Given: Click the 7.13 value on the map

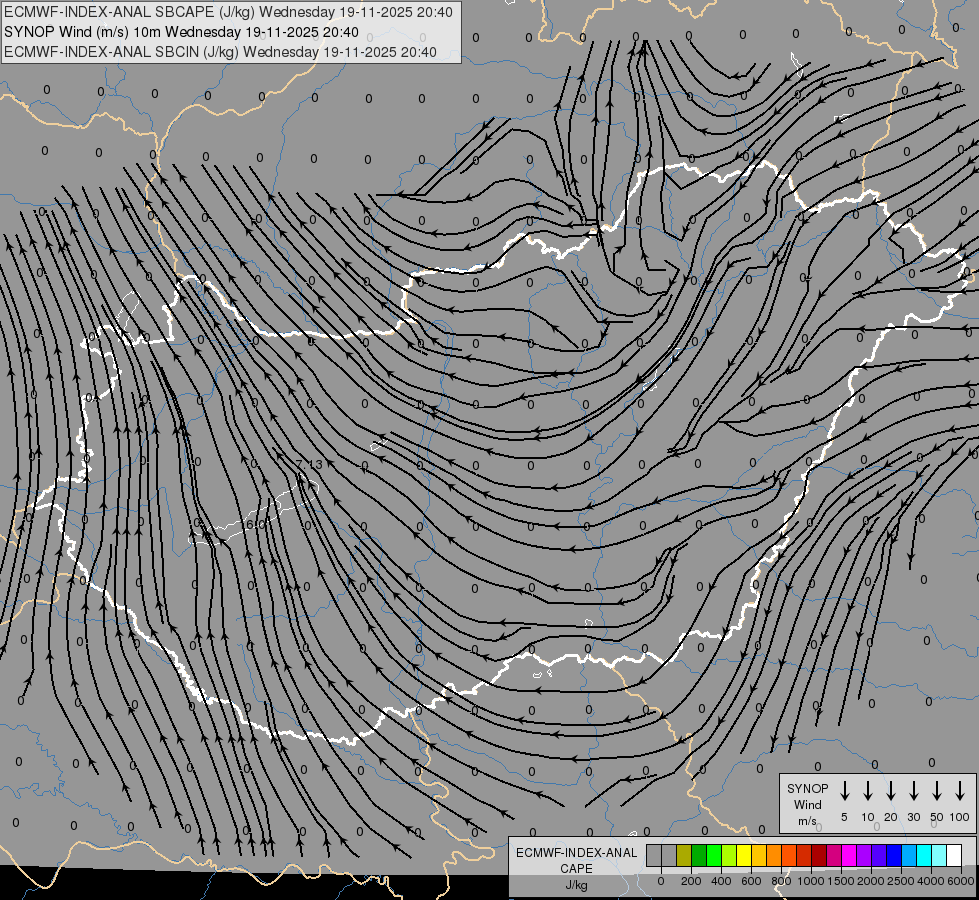Looking at the screenshot, I should (x=309, y=465).
